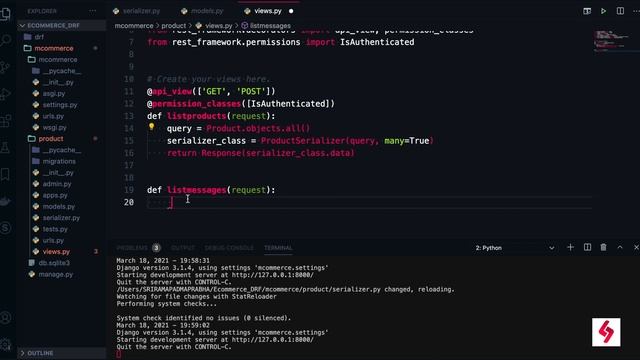640x360 pixels.
Task: Open tests.py in the file tree
Action: pos(55,229)
